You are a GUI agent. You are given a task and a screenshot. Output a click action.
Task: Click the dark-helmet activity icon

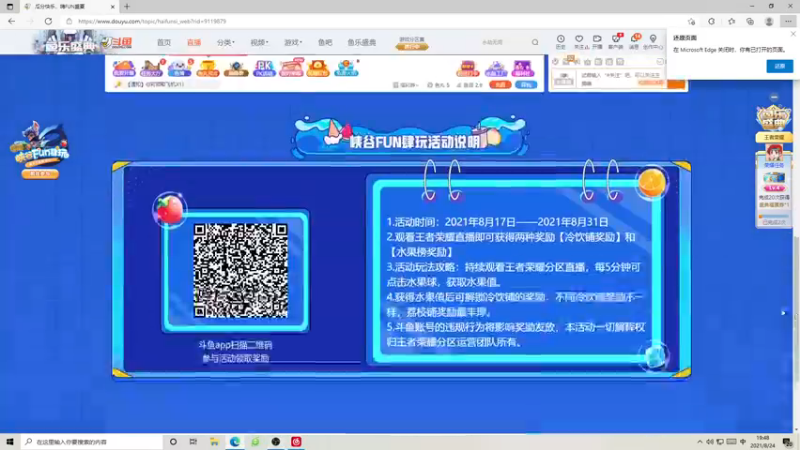click(x=236, y=68)
